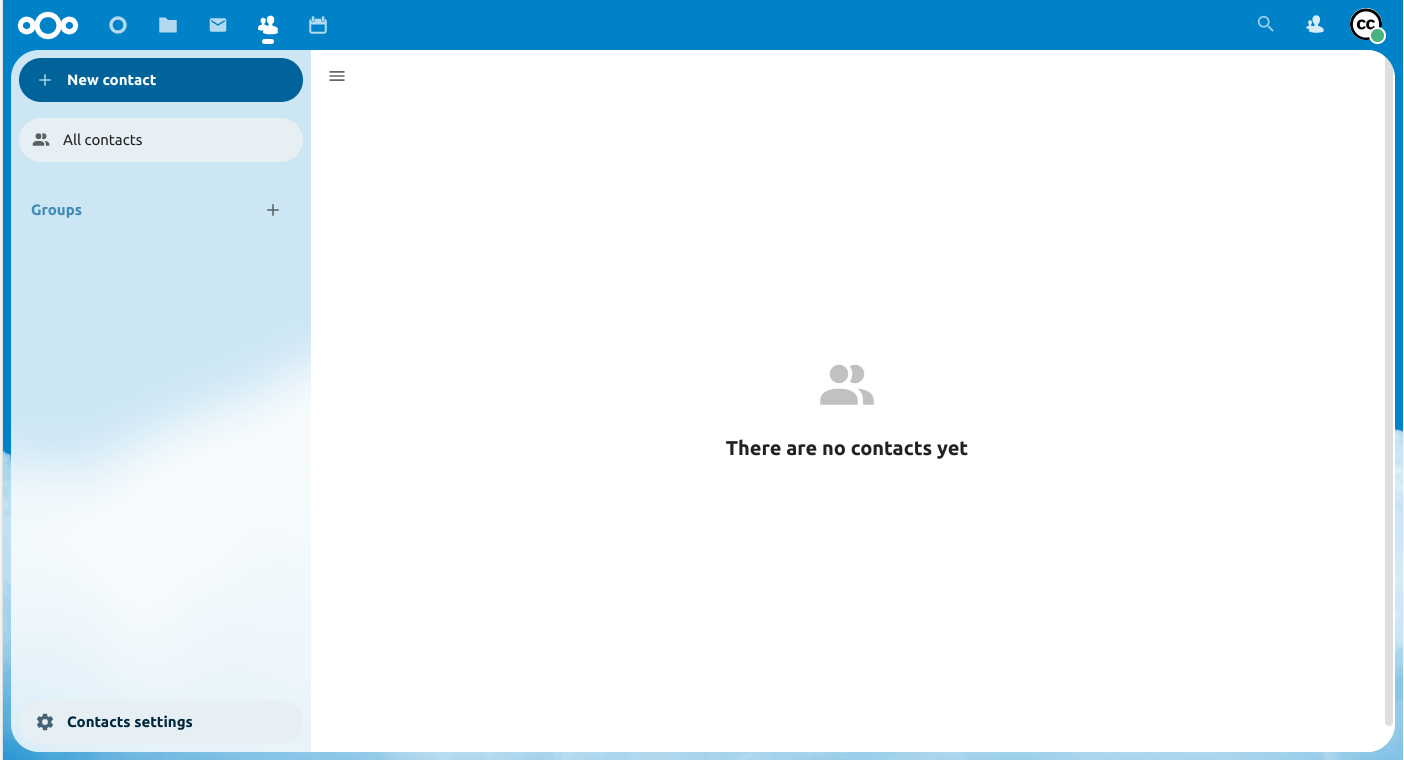
Task: Open the unified search
Action: pos(1265,23)
